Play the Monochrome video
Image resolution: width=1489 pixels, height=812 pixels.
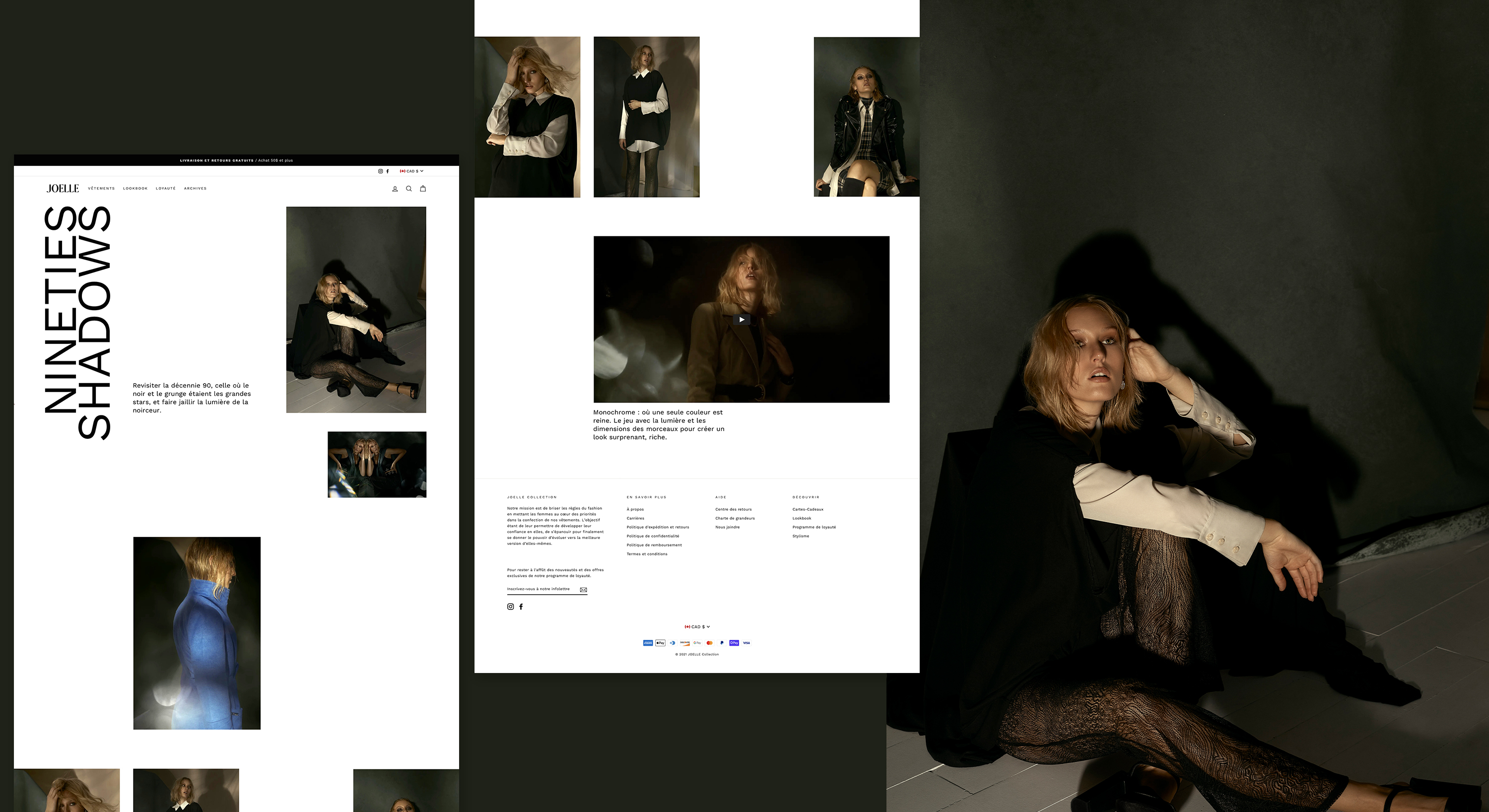pyautogui.click(x=742, y=319)
